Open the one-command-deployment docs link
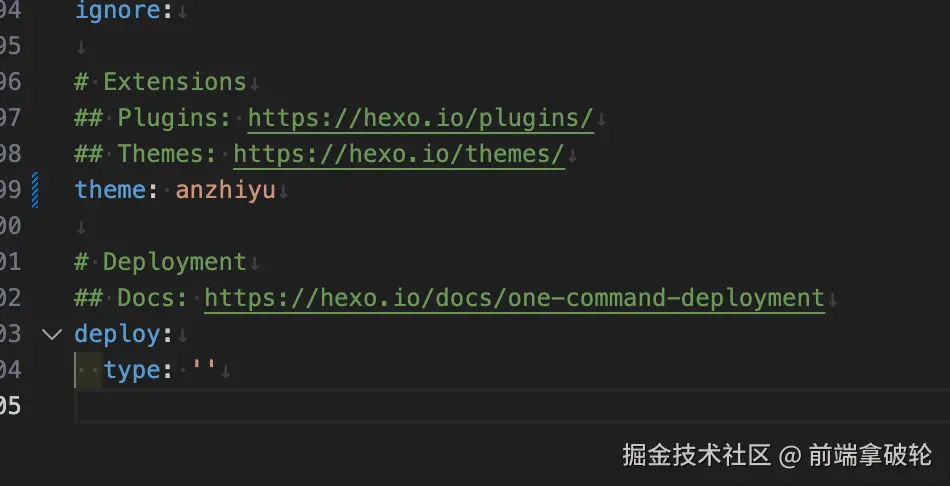This screenshot has height=486, width=950. tap(514, 298)
